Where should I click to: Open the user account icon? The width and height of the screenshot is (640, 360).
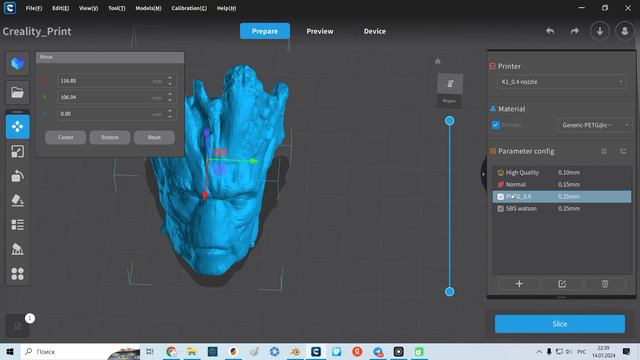[624, 31]
